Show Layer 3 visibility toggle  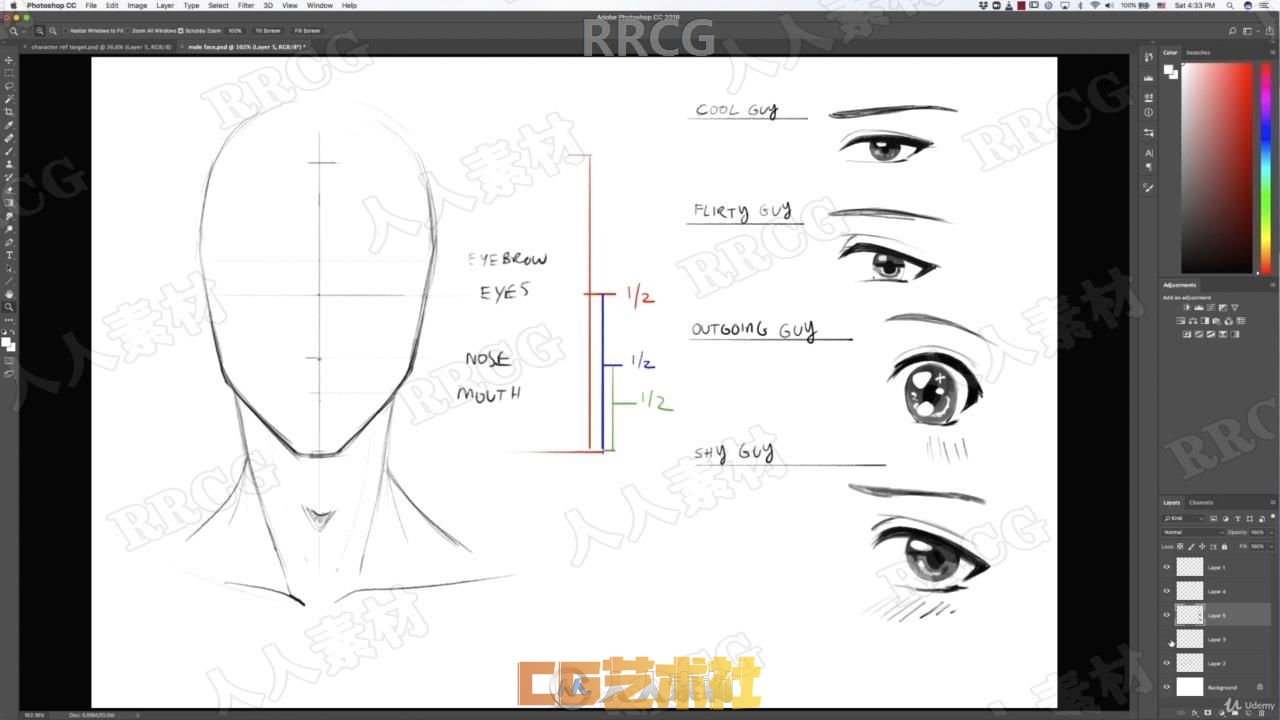pyautogui.click(x=1166, y=639)
